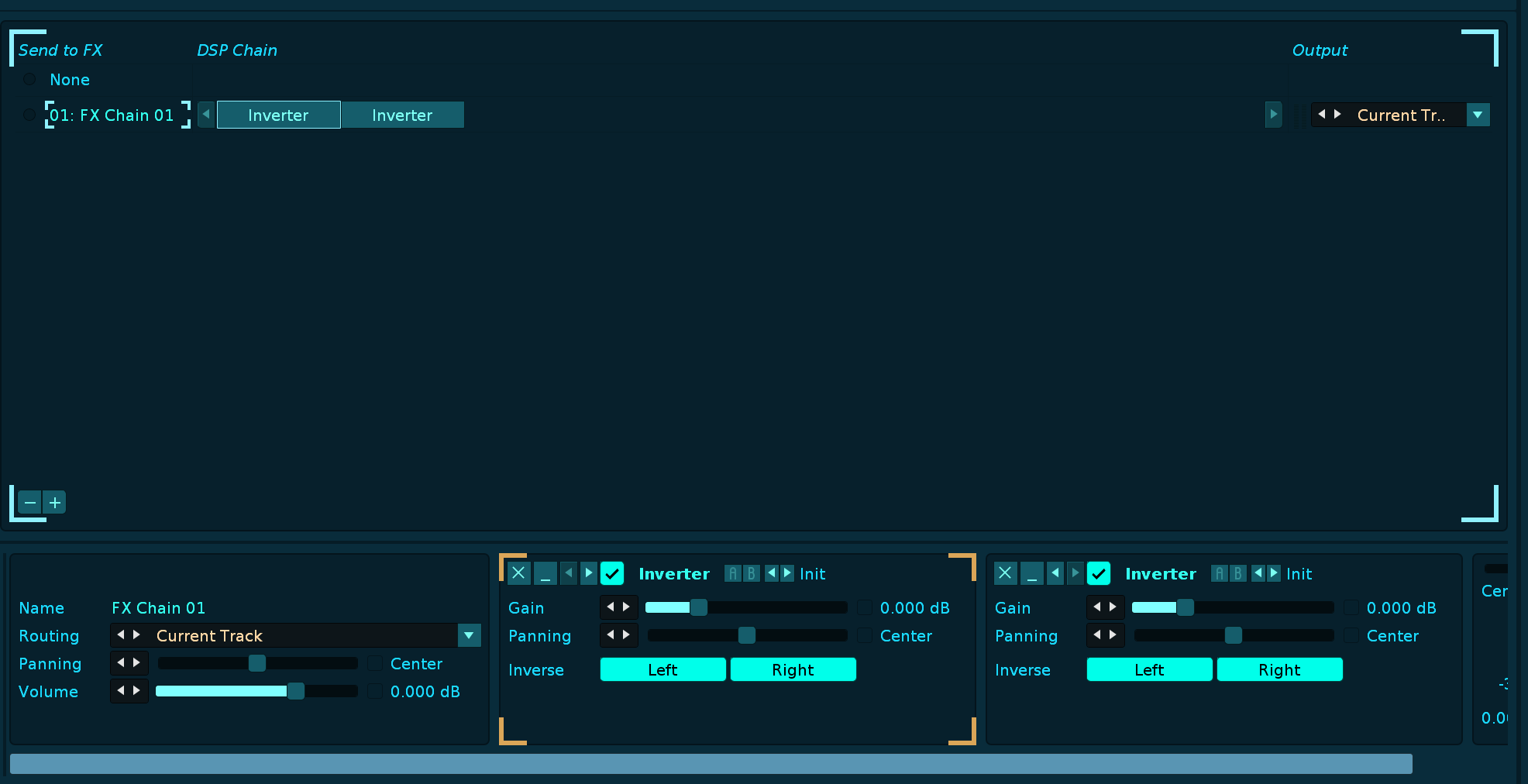Click the FX chain Volume slider
Screen dimensions: 1528x784
pyautogui.click(x=256, y=692)
